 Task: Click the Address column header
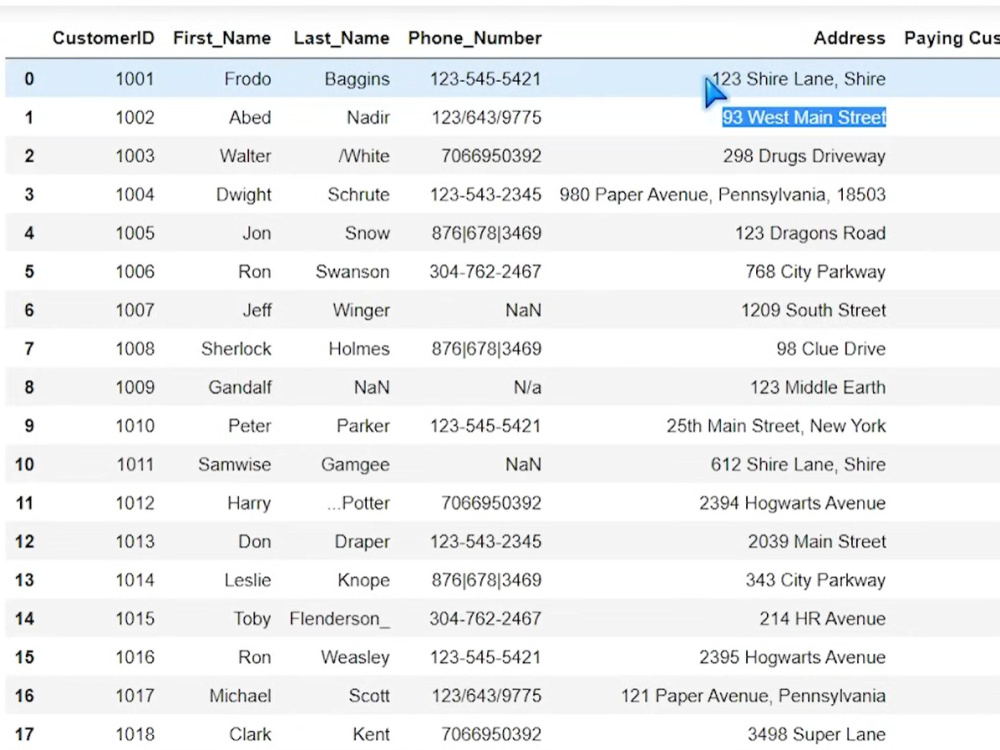[x=849, y=38]
